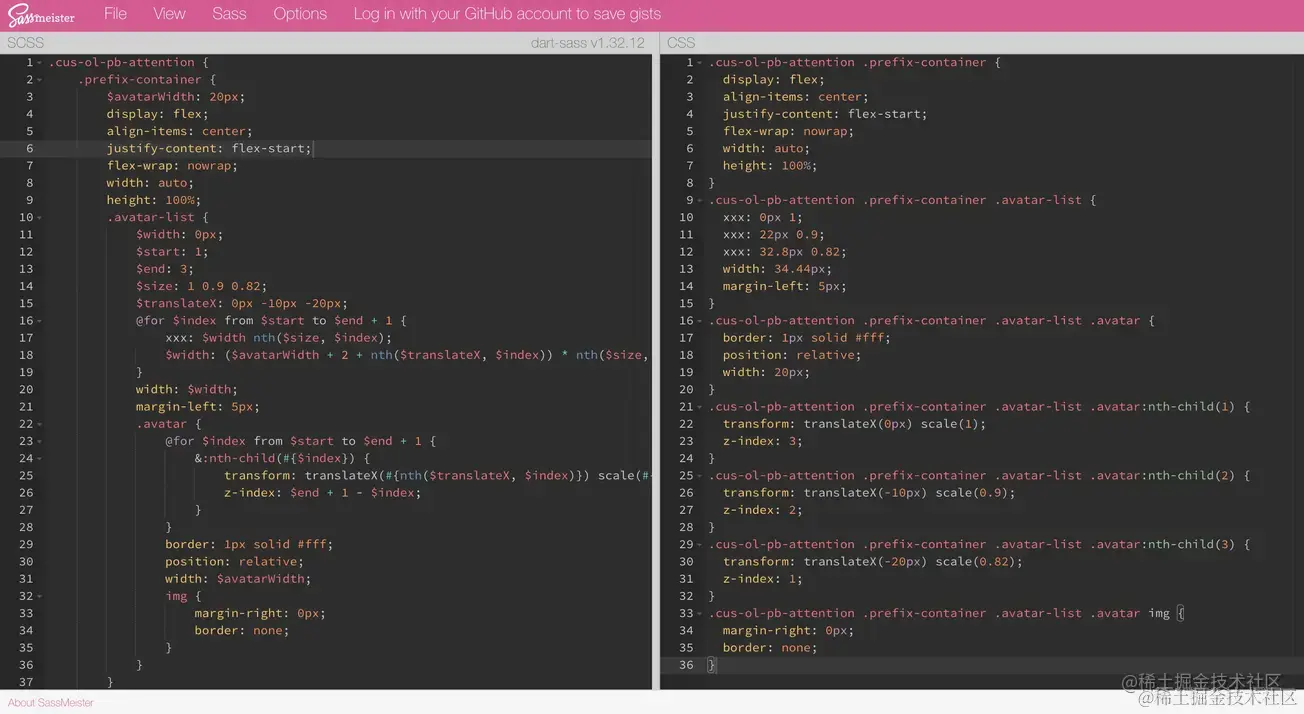Open the Sass menu

click(229, 14)
